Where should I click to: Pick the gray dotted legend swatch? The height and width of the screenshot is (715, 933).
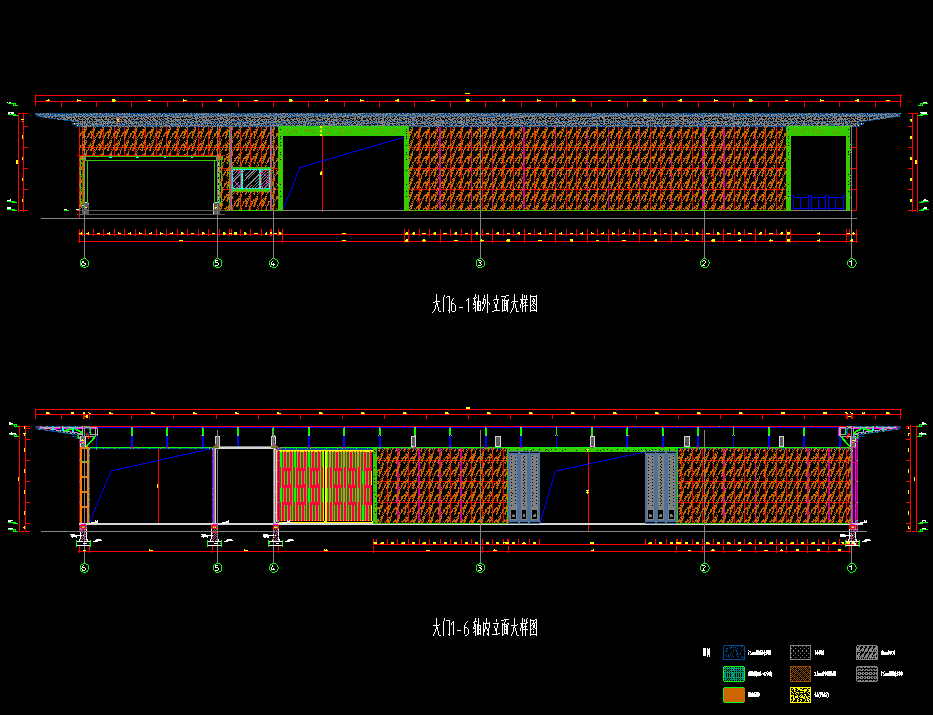point(800,652)
